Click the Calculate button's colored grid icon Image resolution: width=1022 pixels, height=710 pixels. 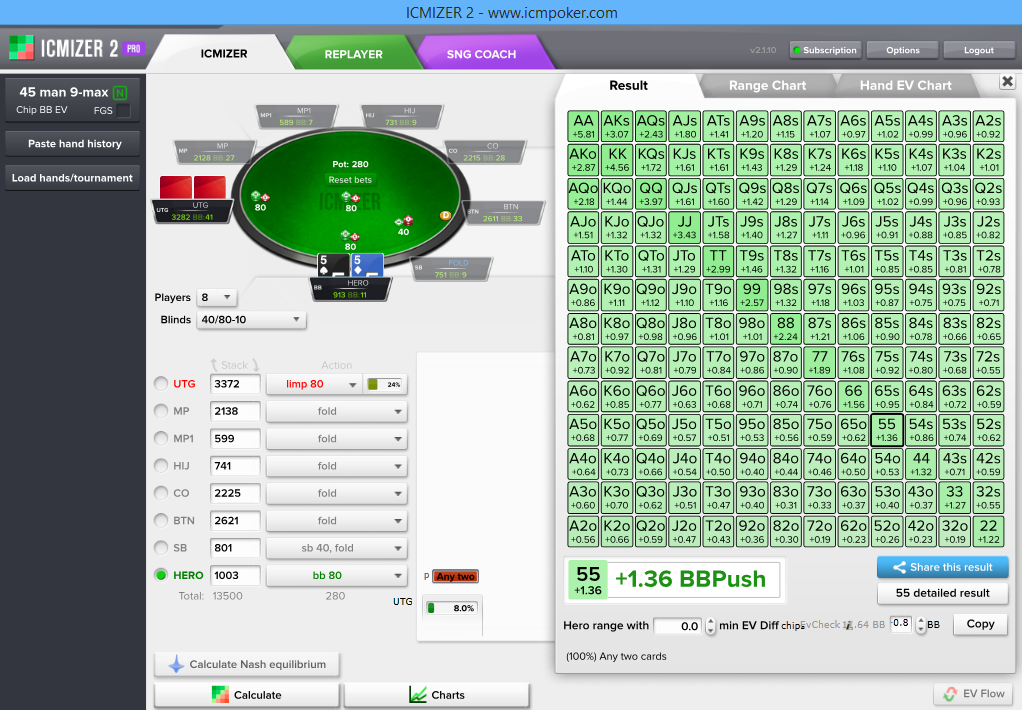(220, 694)
